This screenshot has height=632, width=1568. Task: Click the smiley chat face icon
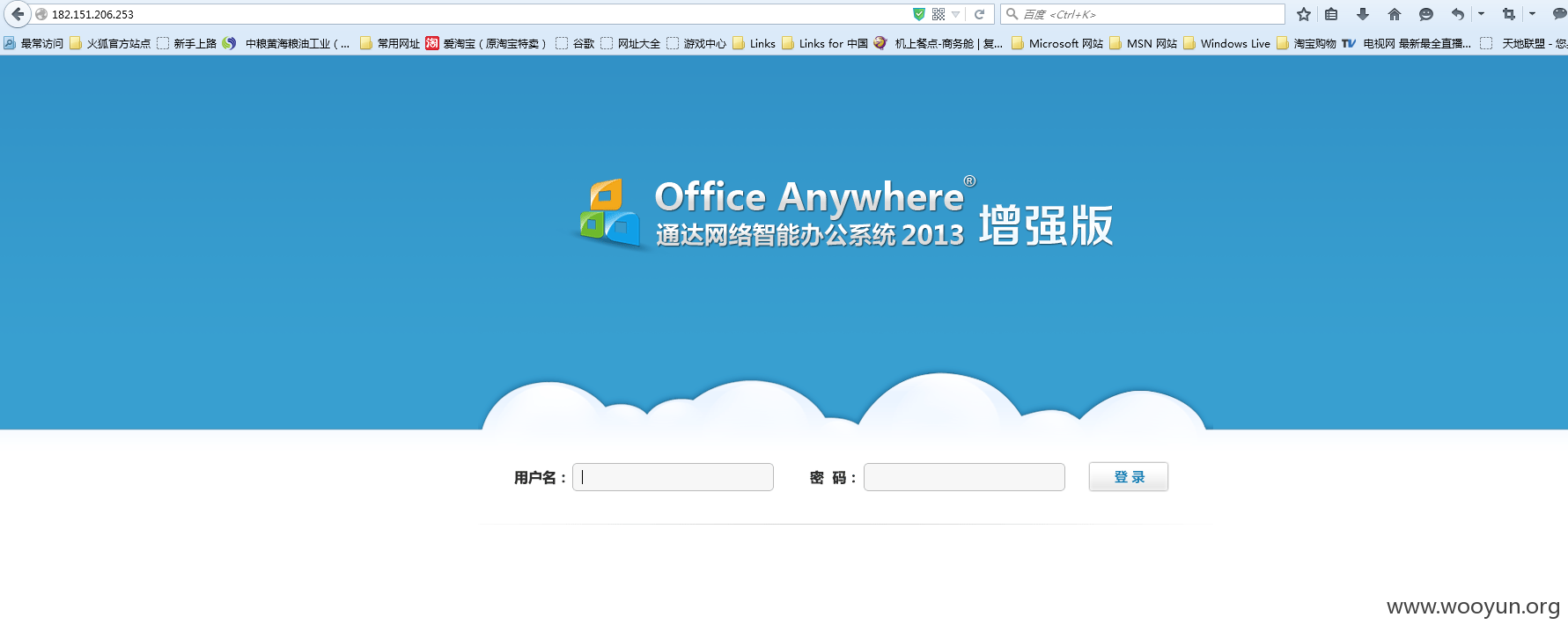click(1426, 14)
